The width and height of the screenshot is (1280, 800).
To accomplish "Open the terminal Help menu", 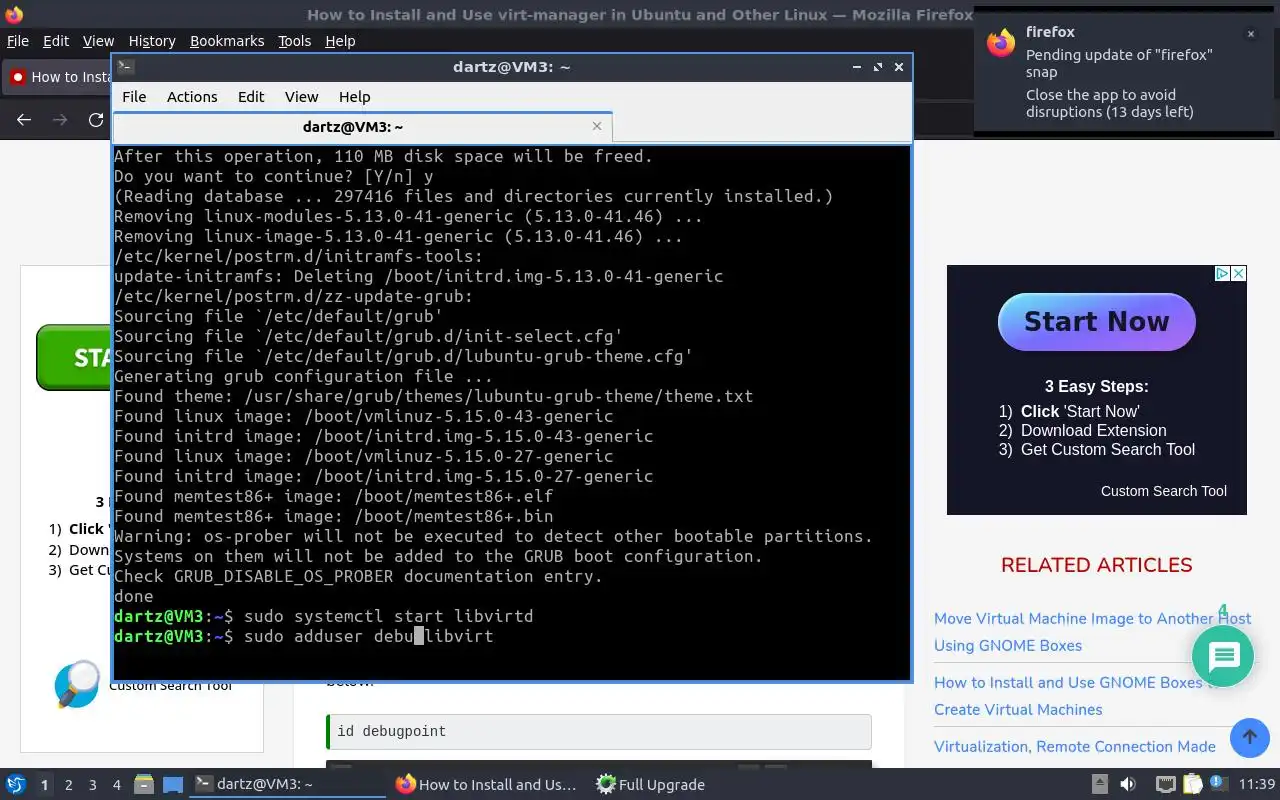I will [354, 97].
